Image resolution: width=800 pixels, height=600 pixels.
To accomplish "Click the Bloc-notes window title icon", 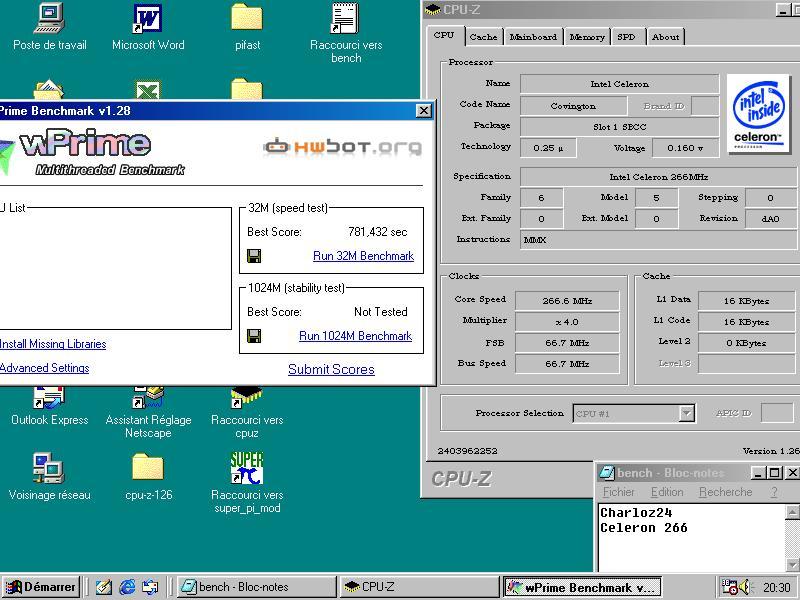I will (x=607, y=473).
